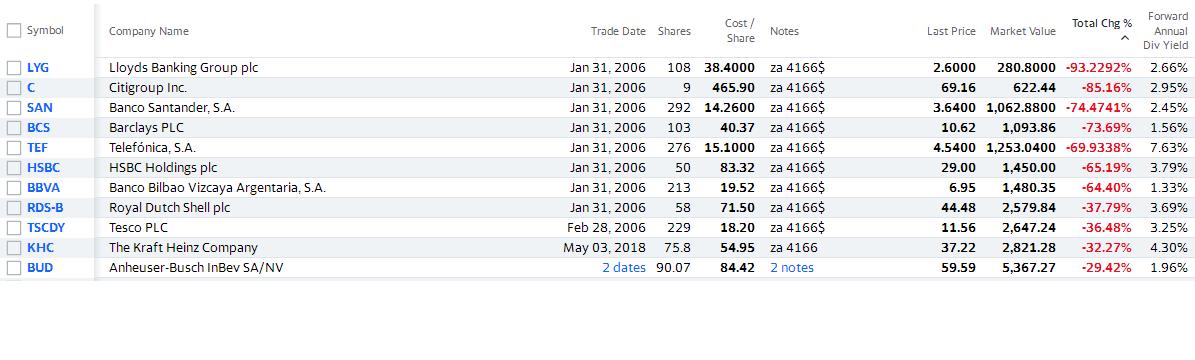Click Anheuser-Busch InBev SA/NV name

pos(197,268)
